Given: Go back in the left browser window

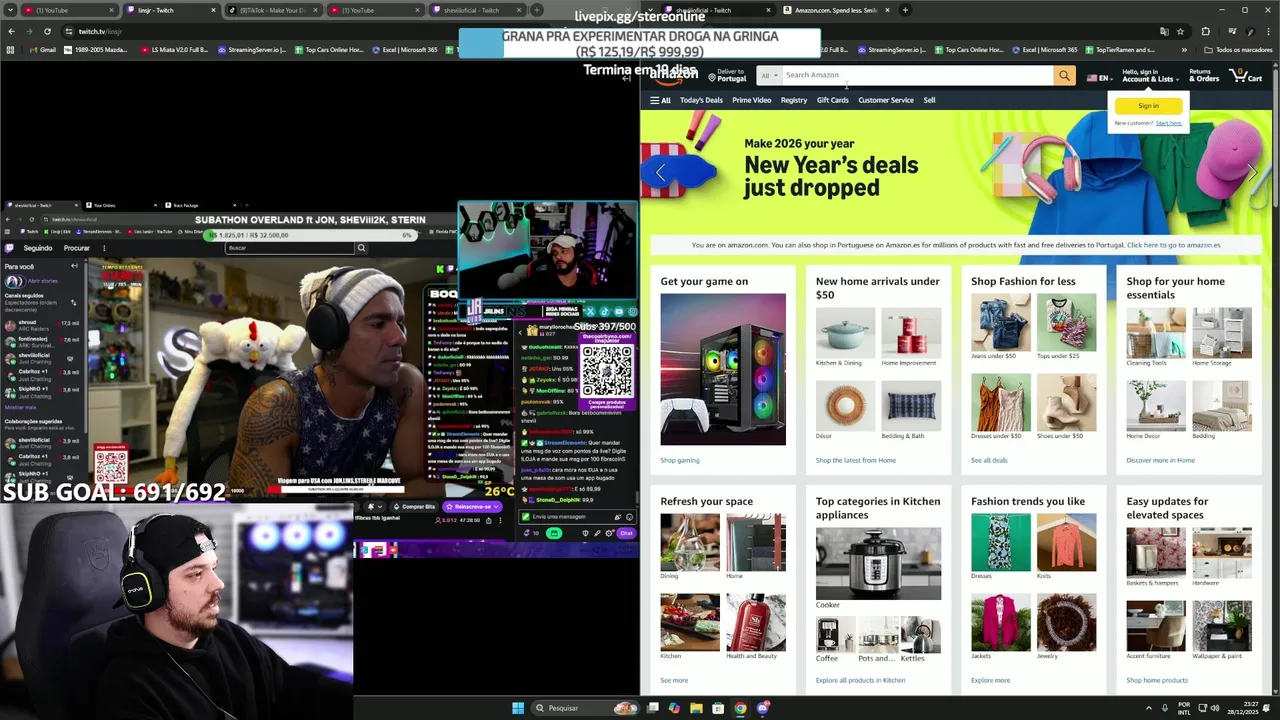Looking at the screenshot, I should click(11, 31).
